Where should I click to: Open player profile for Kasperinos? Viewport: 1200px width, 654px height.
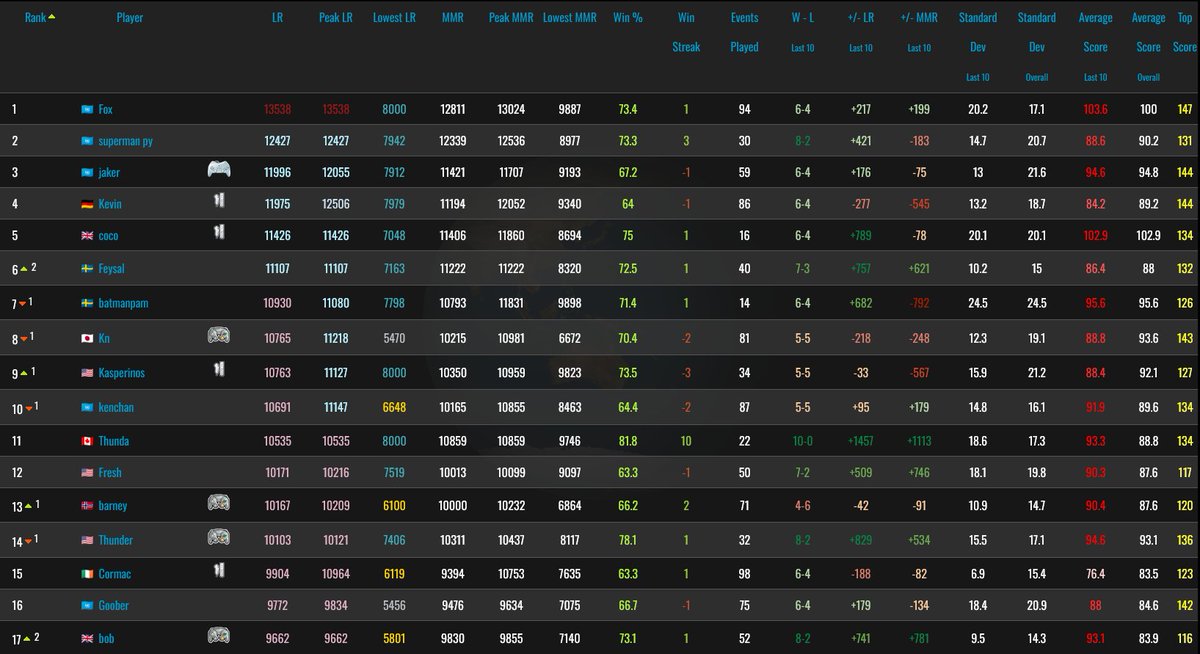point(121,373)
